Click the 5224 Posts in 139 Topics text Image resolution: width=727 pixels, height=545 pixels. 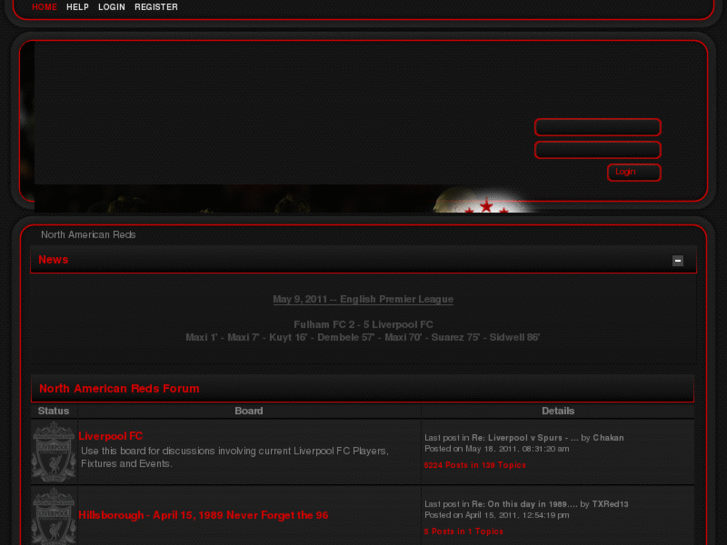475,465
